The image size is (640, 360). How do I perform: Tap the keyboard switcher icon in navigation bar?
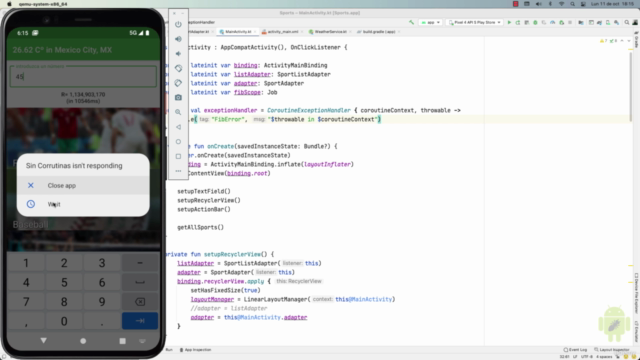(142, 341)
